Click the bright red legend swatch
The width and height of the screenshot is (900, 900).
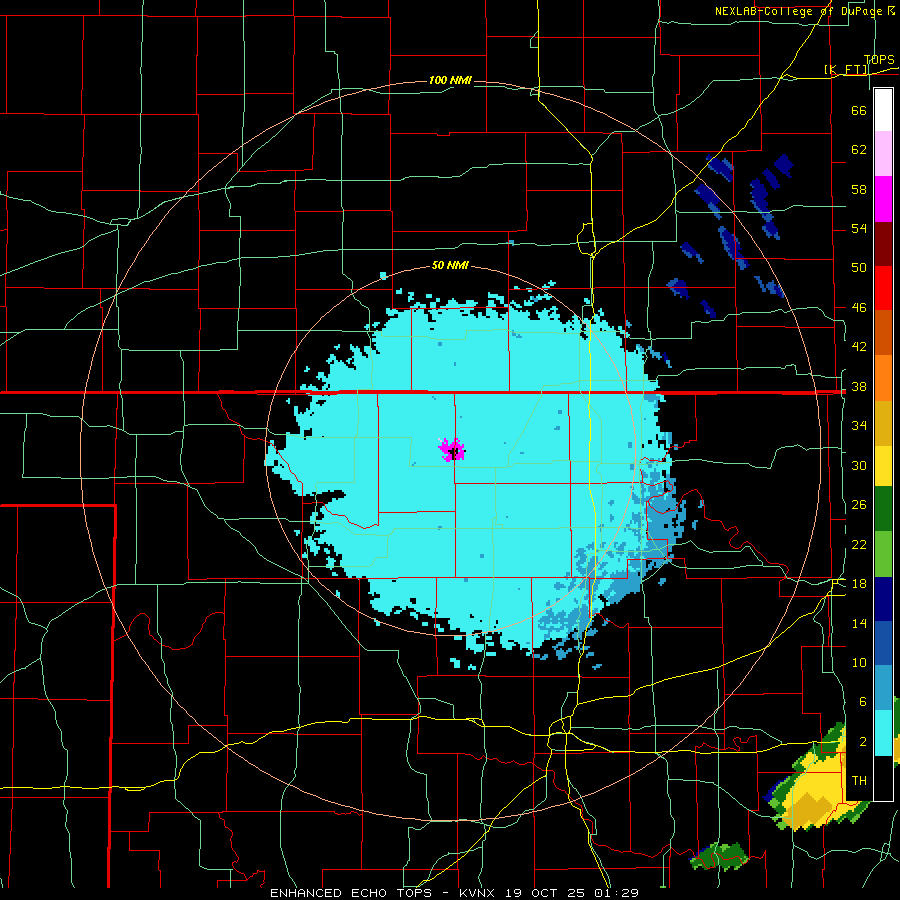click(883, 288)
